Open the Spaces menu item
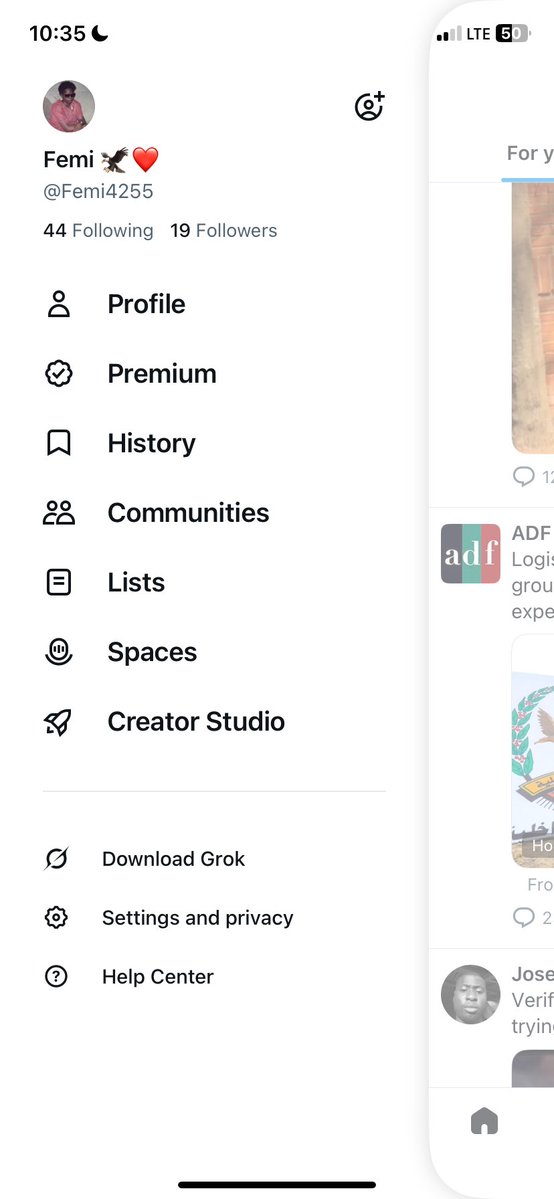The height and width of the screenshot is (1199, 554). pos(152,651)
